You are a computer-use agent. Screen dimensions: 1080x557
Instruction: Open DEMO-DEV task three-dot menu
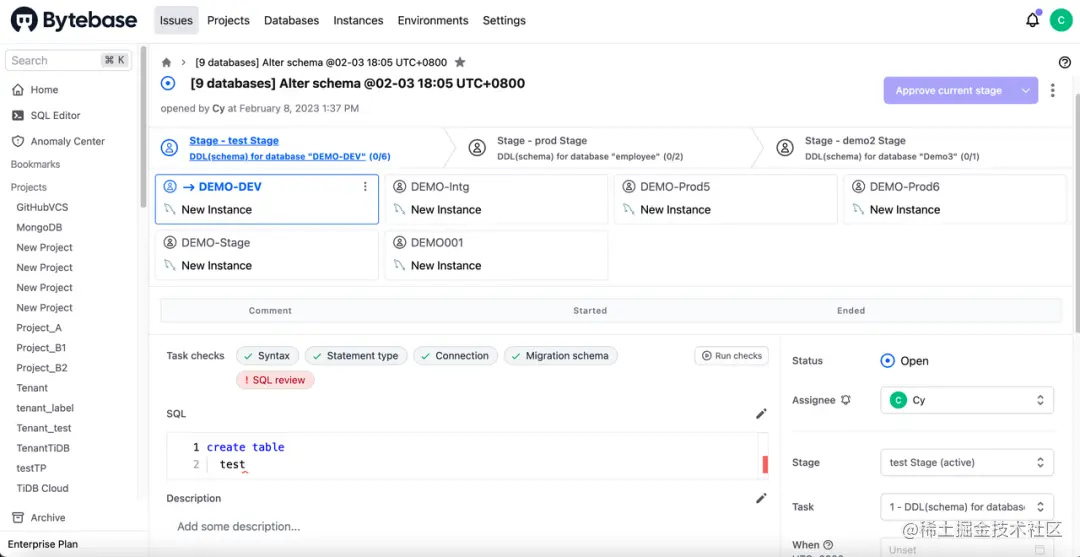pyautogui.click(x=365, y=187)
